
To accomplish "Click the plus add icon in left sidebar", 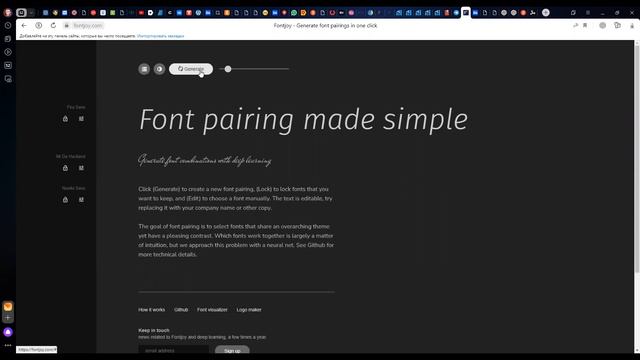I will pos(8,318).
